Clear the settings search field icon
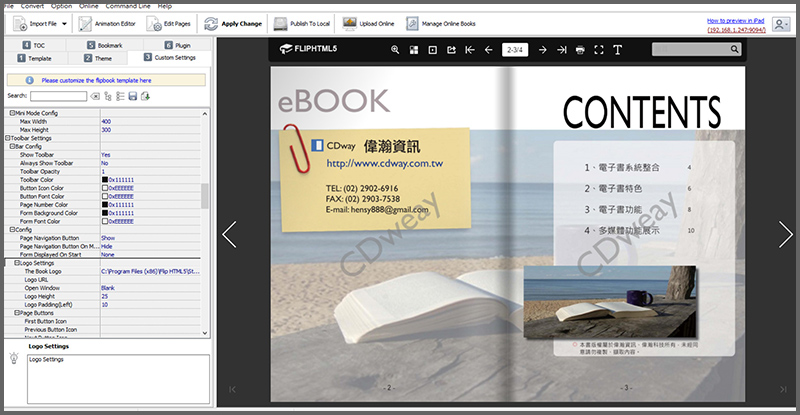800x415 pixels. pos(95,96)
